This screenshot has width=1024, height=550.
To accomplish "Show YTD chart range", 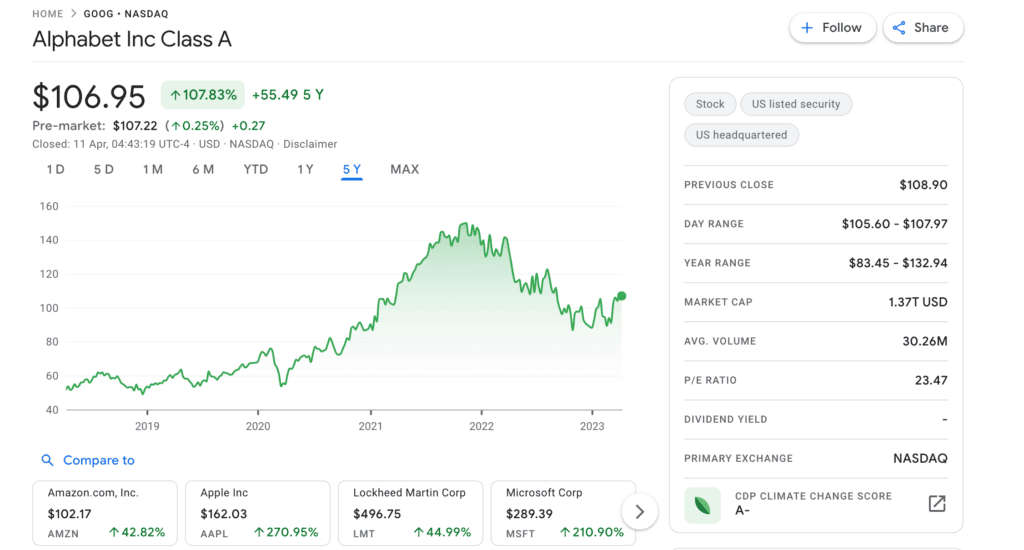I will 256,169.
